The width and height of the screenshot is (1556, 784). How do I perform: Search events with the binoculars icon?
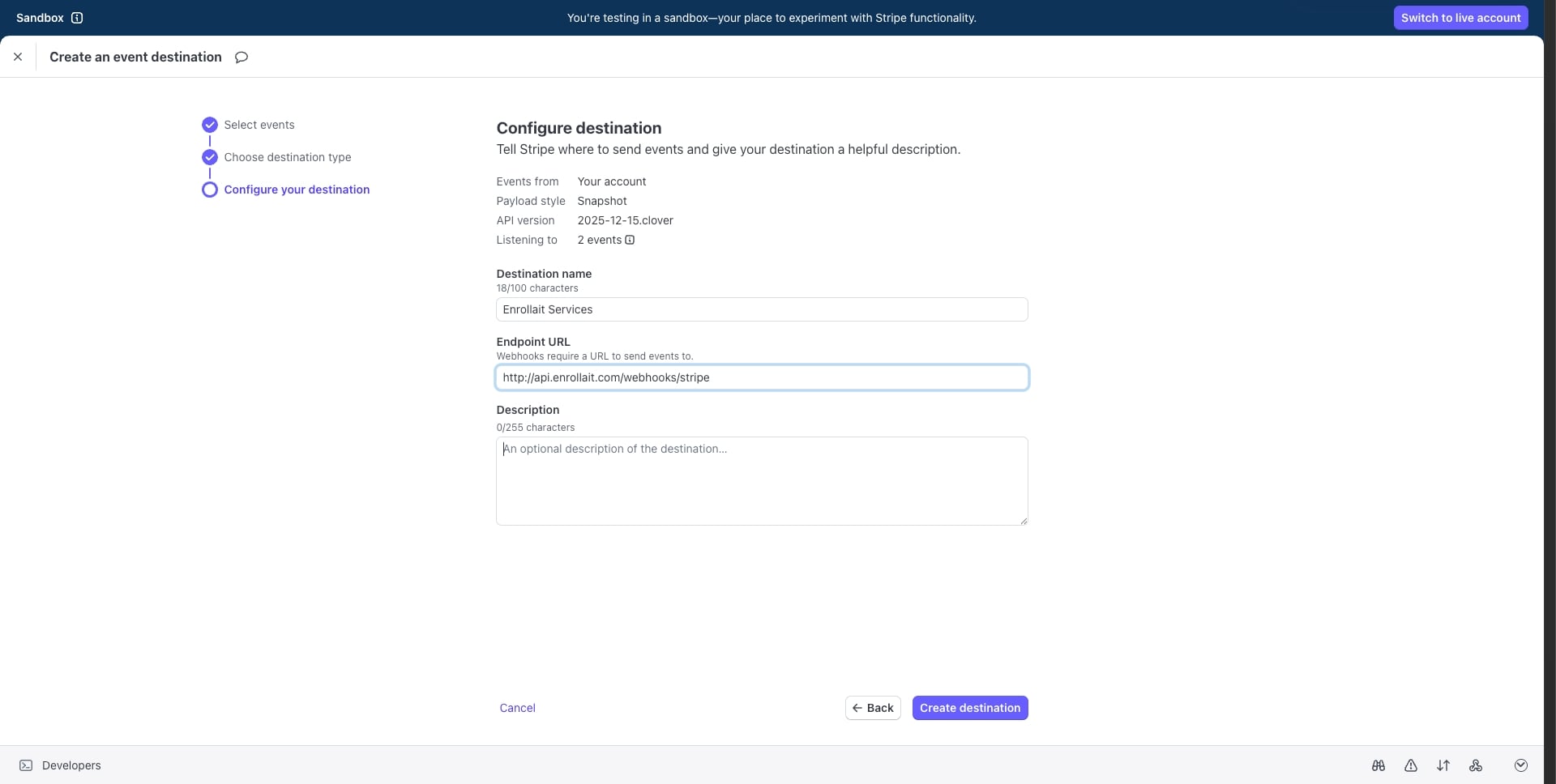click(1378, 765)
